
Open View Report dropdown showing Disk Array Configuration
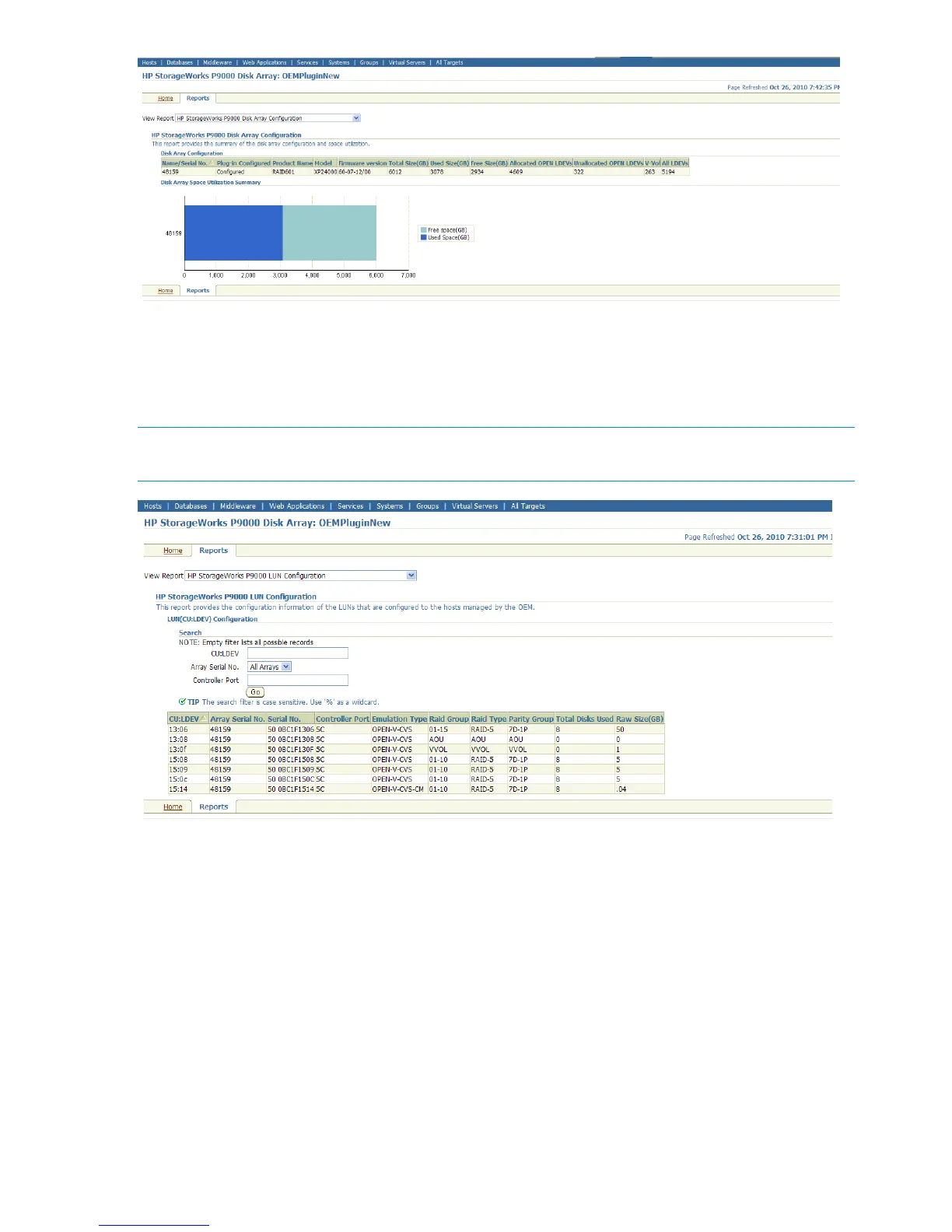click(x=268, y=118)
